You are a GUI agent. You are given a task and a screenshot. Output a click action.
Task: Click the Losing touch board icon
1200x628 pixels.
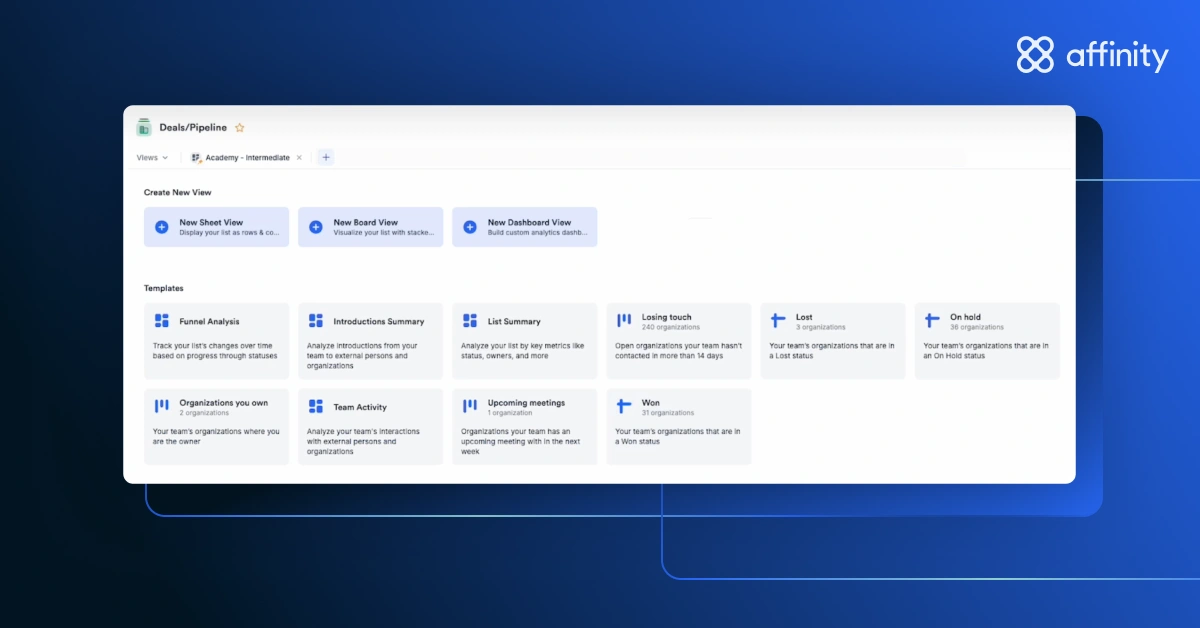(x=624, y=321)
